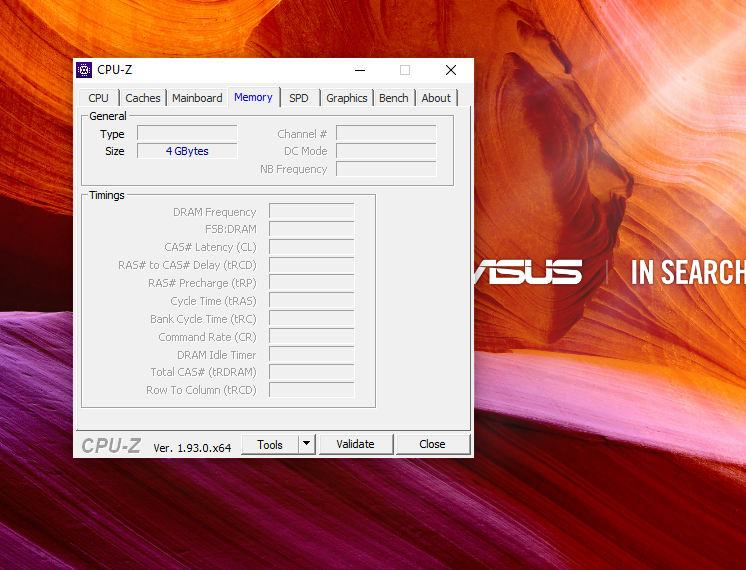Click the Row To Column (tRCD) value box
Viewport: 746px width, 570px height.
click(x=312, y=390)
